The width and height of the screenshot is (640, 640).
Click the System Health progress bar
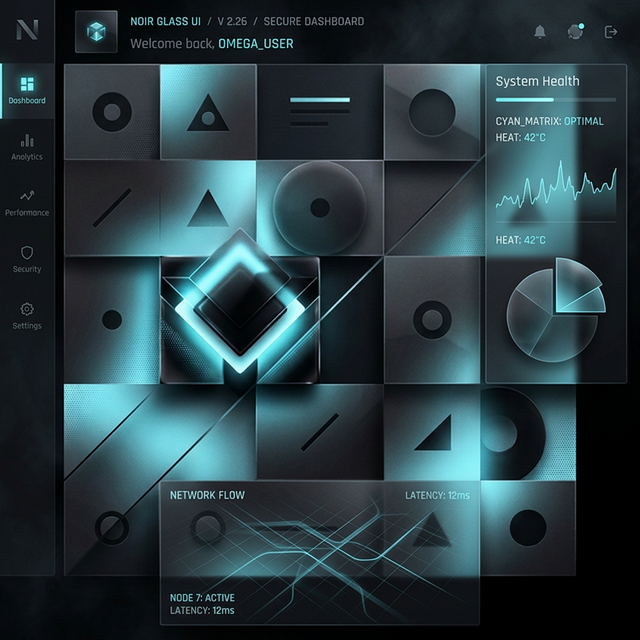[x=556, y=100]
